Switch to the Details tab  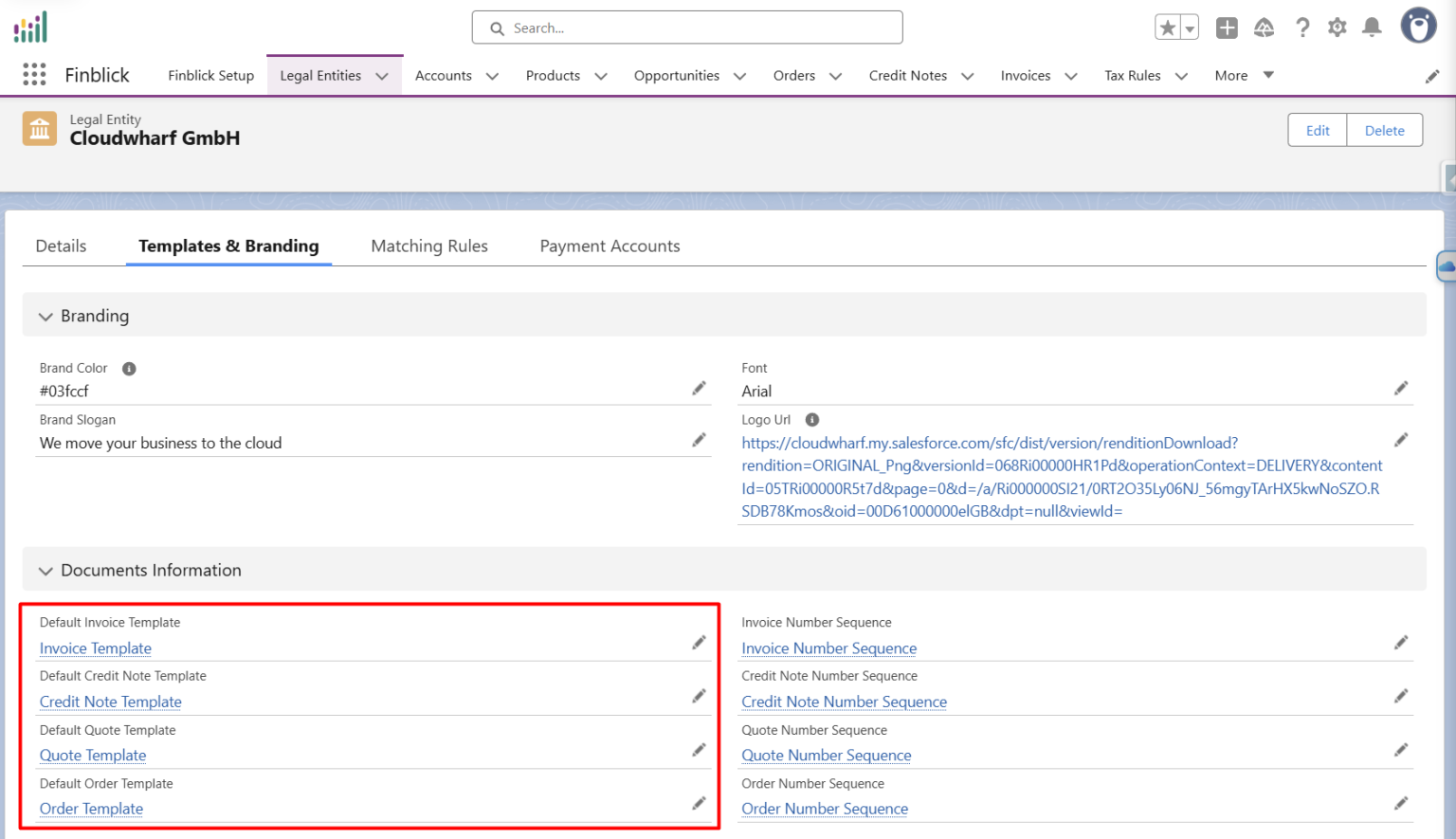61,246
